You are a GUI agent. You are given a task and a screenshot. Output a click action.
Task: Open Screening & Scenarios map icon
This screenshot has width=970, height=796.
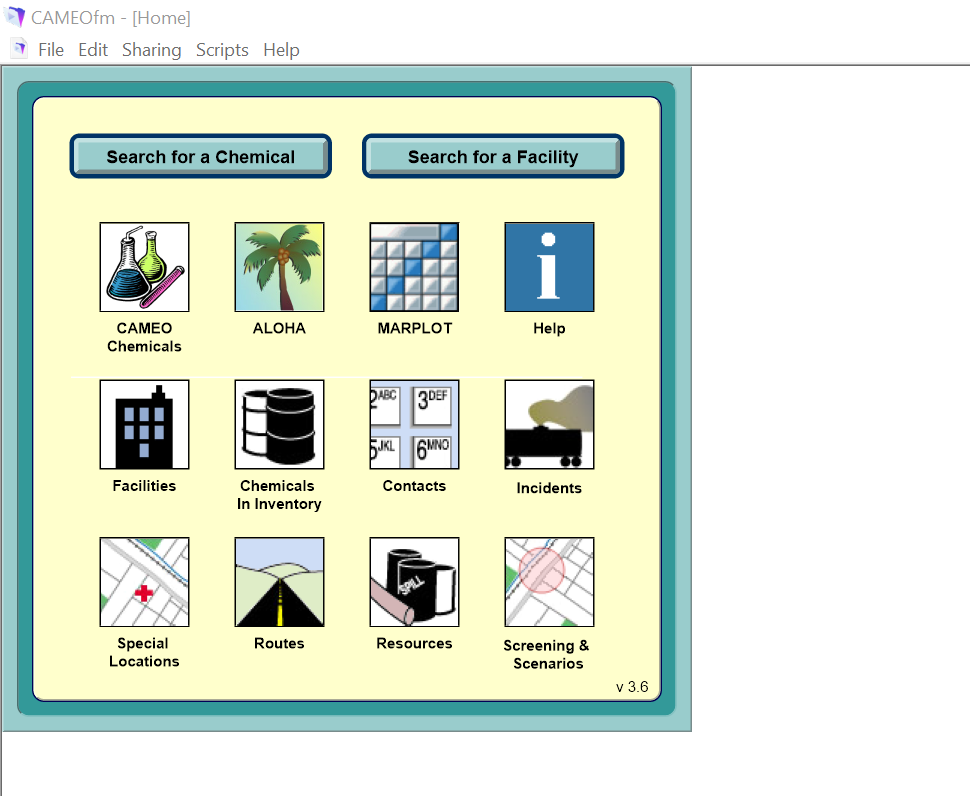pos(549,582)
